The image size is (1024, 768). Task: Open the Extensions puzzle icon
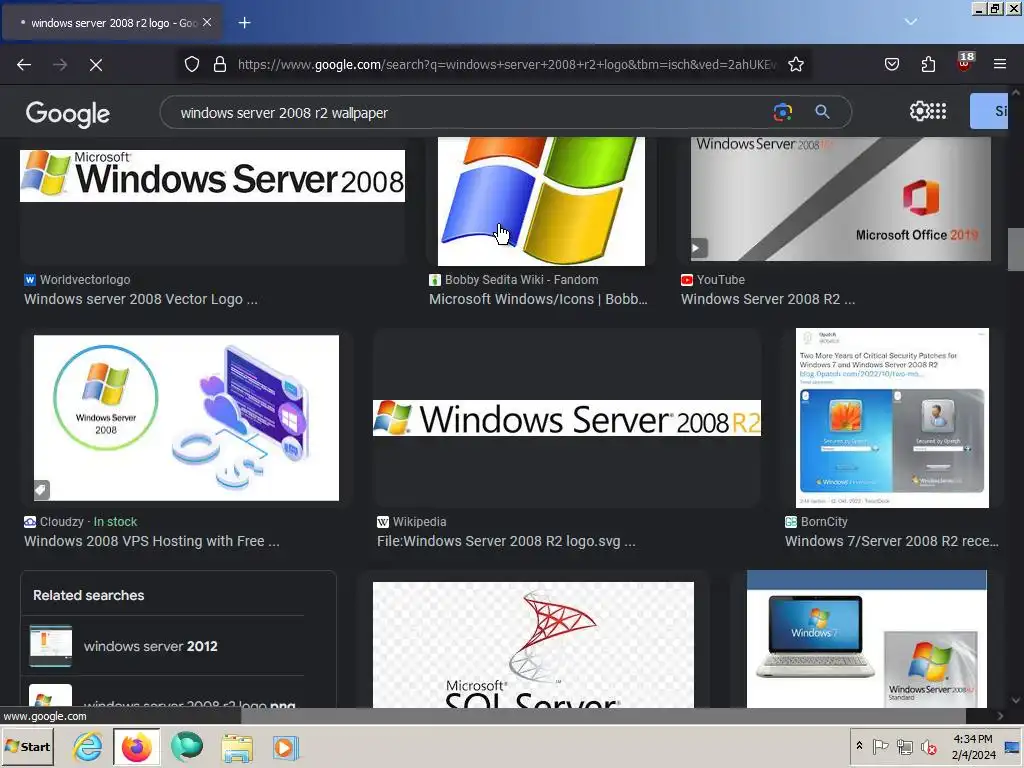pyautogui.click(x=928, y=64)
